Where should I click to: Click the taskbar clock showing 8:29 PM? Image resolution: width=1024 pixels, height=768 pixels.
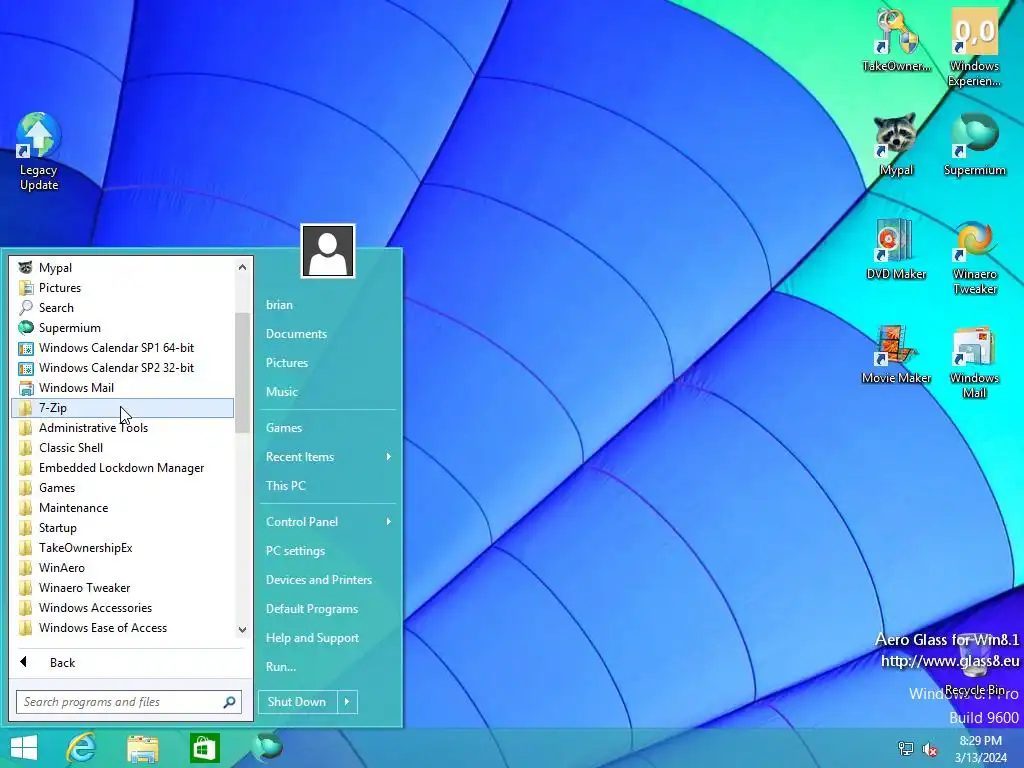click(x=980, y=749)
